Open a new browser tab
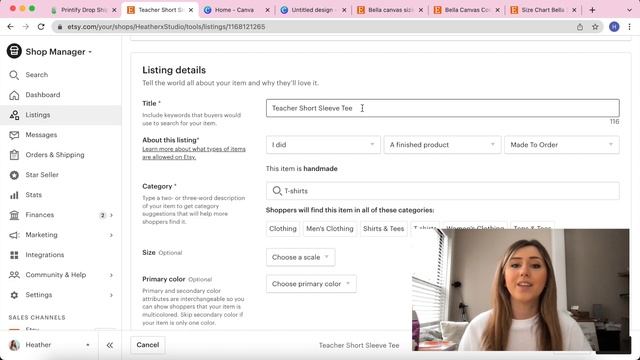 pyautogui.click(x=592, y=10)
